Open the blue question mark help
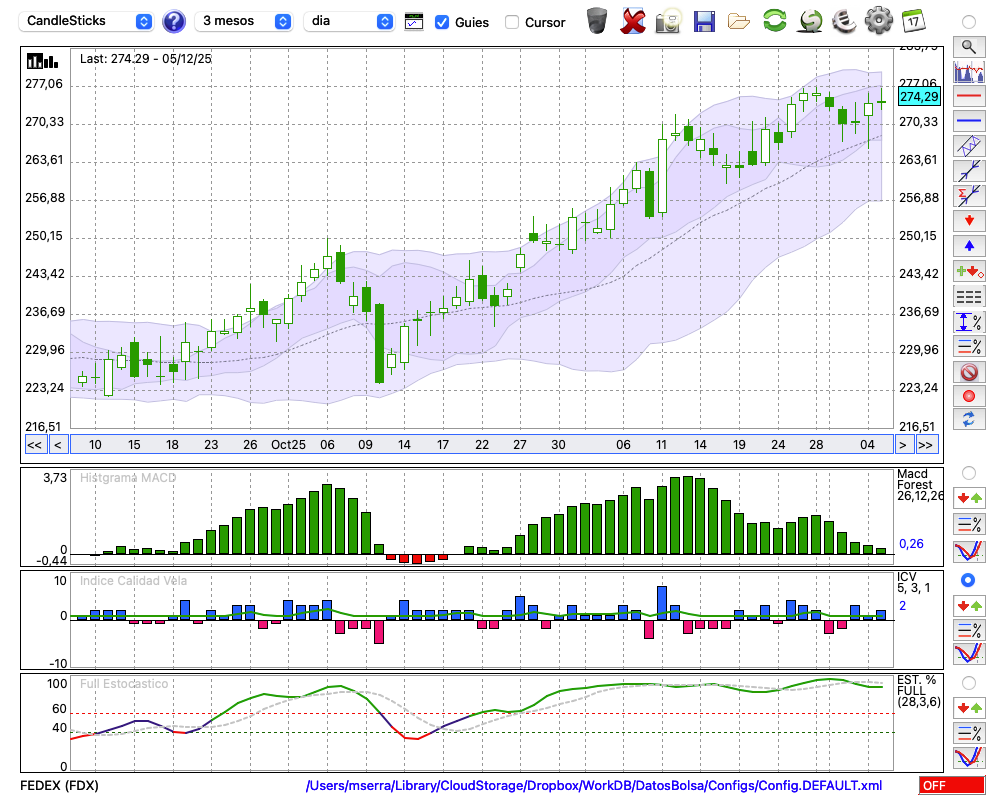Screen dimensions: 1000x800 (x=173, y=21)
